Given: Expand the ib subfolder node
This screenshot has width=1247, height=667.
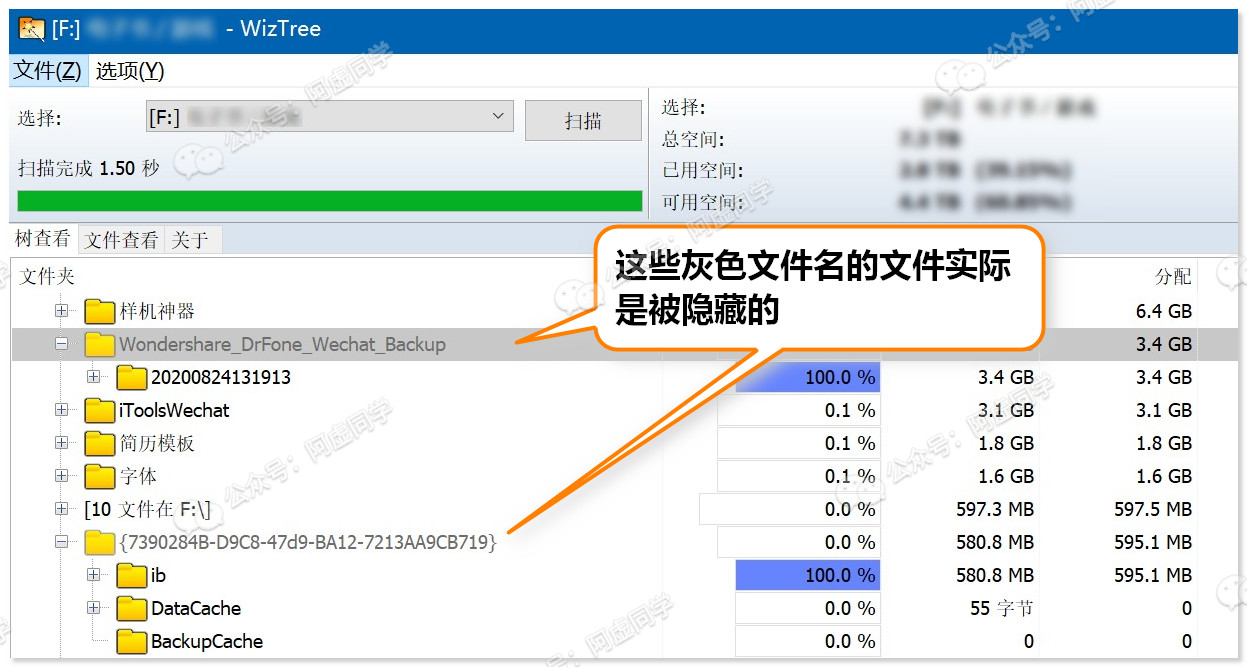Looking at the screenshot, I should [94, 575].
